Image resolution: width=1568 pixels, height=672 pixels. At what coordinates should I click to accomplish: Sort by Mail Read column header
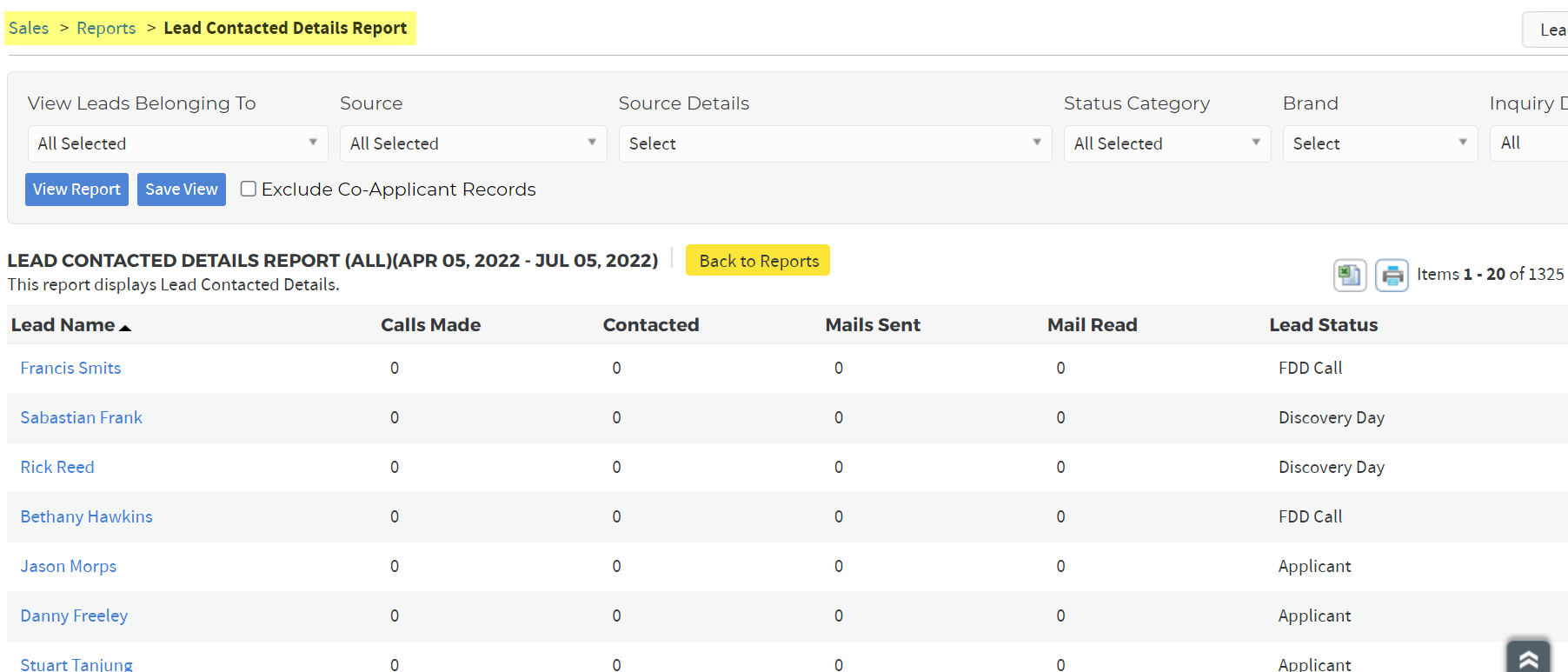pos(1092,325)
